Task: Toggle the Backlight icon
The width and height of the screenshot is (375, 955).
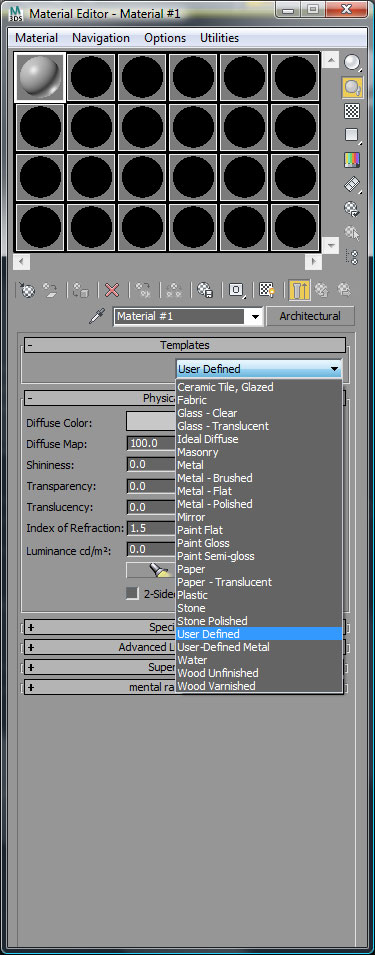Action: coord(352,87)
